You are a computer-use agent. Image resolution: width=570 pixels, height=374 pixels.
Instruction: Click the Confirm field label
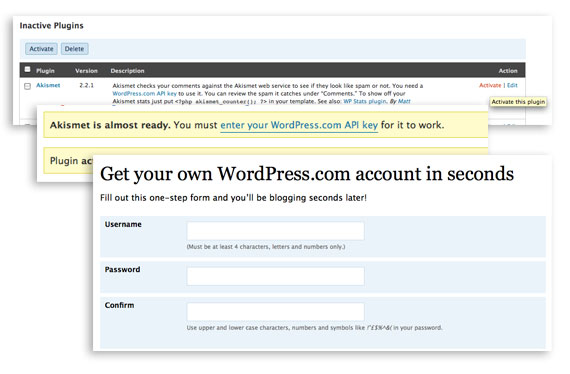click(119, 305)
